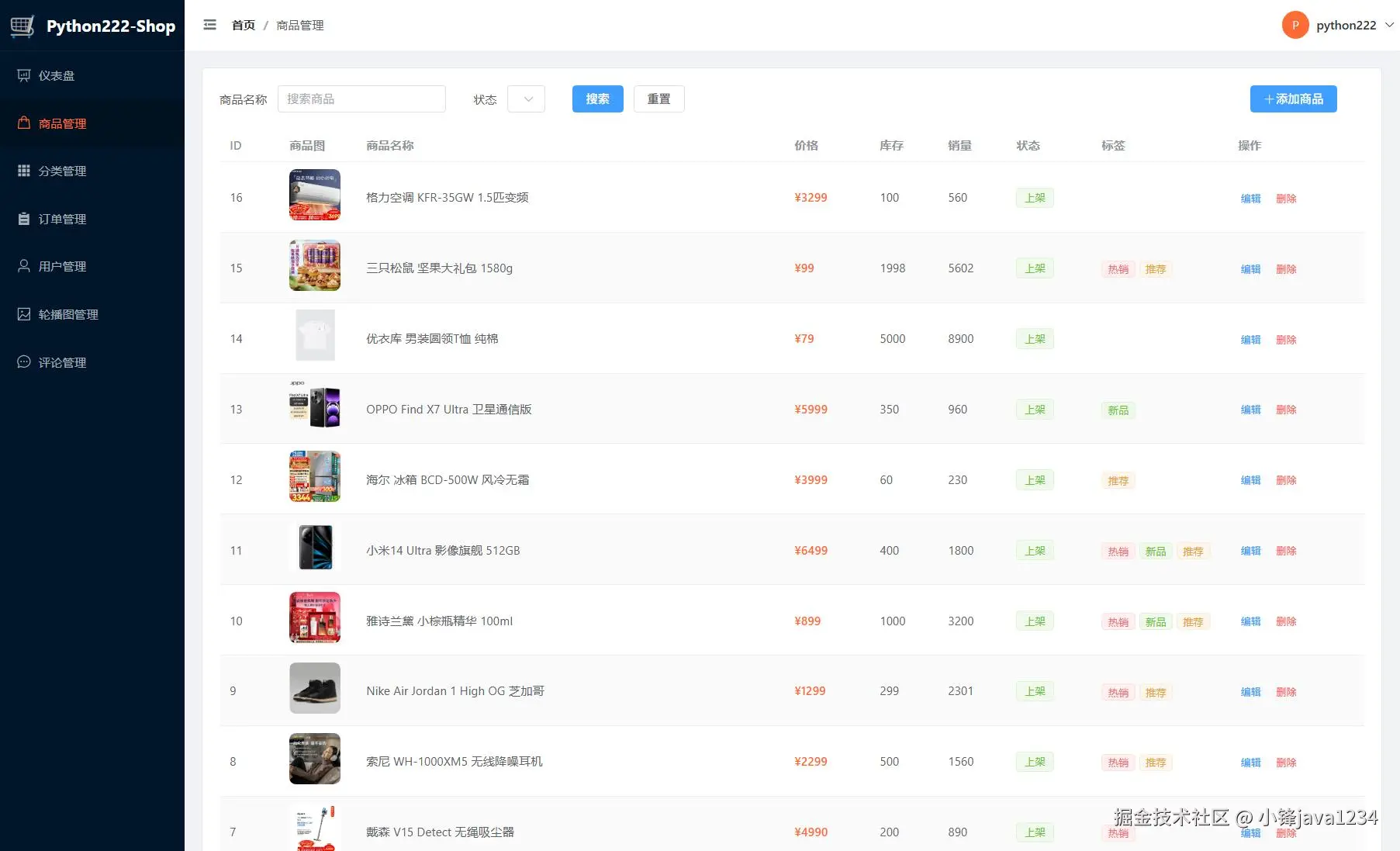Click 编辑 for OPPO Find X7 row
The height and width of the screenshot is (851, 1400).
pyautogui.click(x=1251, y=410)
